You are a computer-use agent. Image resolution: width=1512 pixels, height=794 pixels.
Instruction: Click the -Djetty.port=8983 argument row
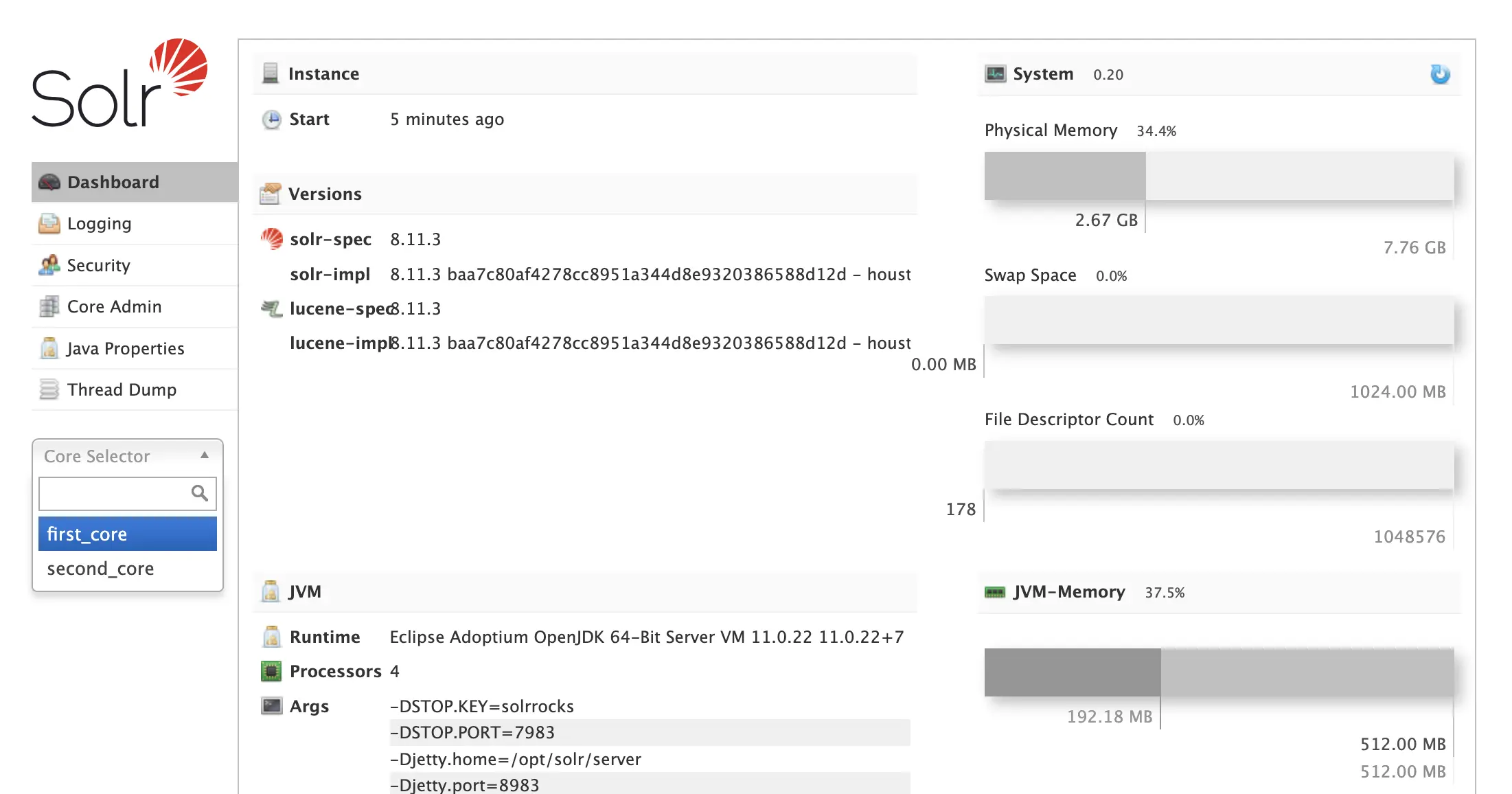pos(650,784)
